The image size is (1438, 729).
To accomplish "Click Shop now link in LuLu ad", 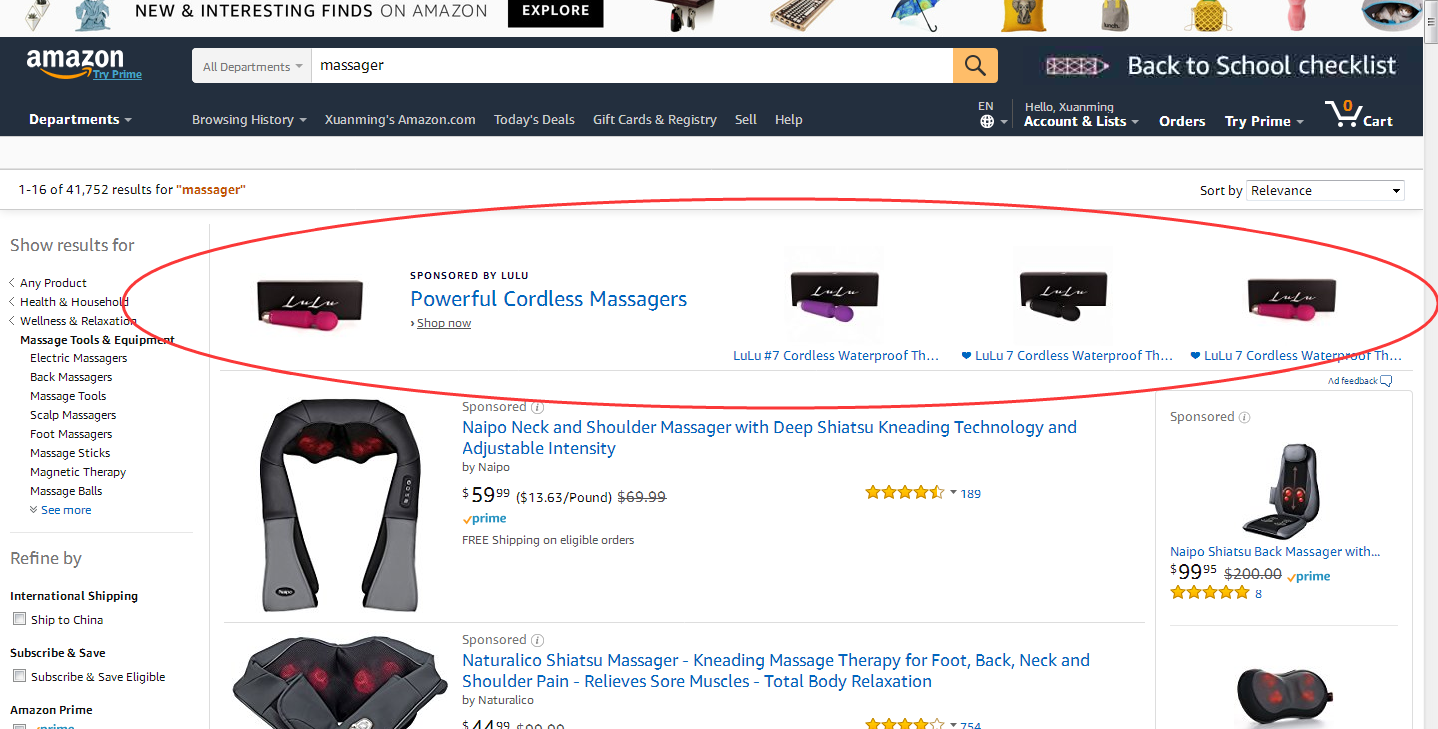I will coord(444,323).
